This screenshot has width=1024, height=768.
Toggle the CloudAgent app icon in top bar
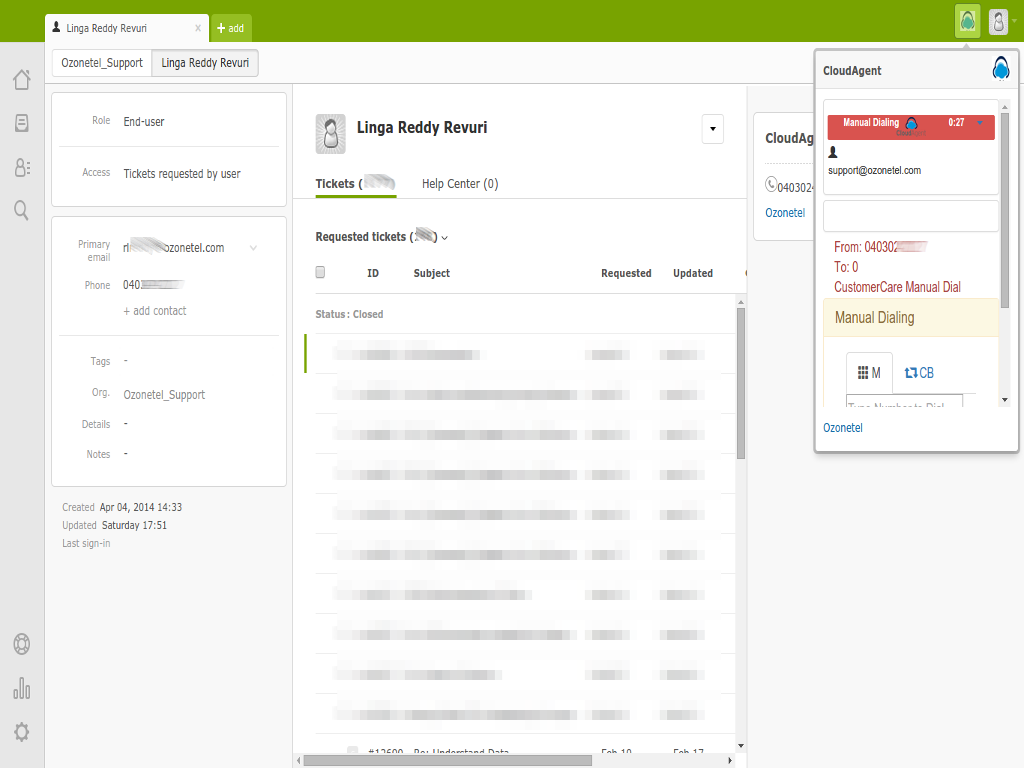click(x=967, y=21)
